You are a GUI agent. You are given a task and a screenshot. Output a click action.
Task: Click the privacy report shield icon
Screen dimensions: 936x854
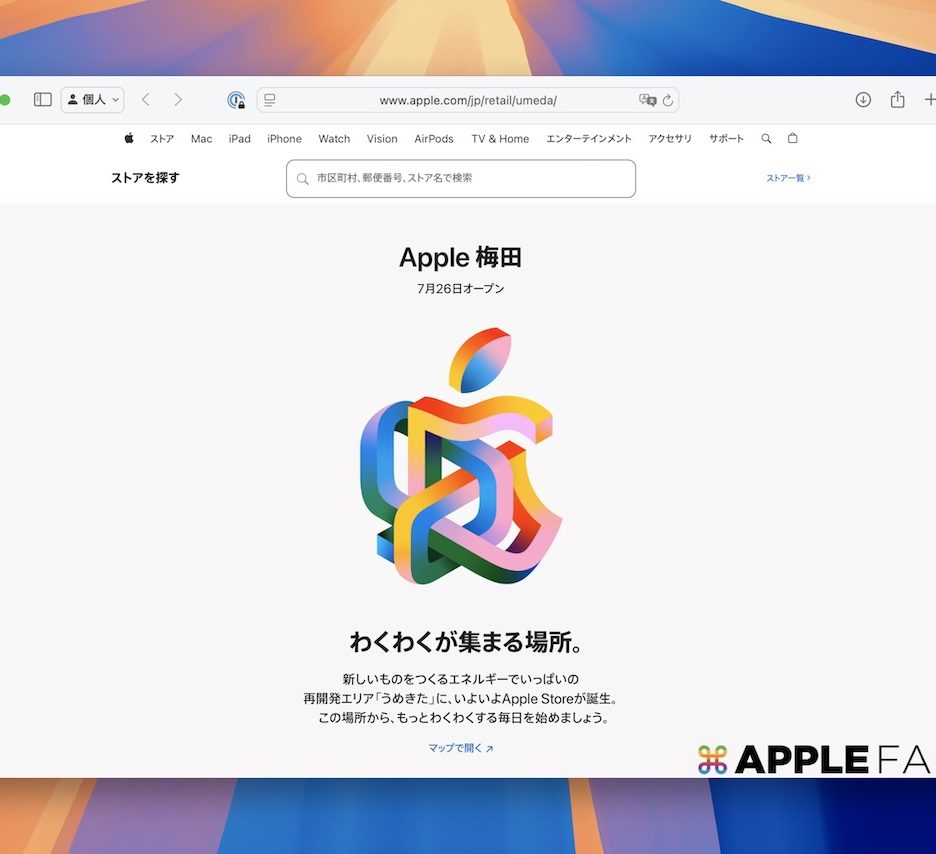tap(236, 100)
